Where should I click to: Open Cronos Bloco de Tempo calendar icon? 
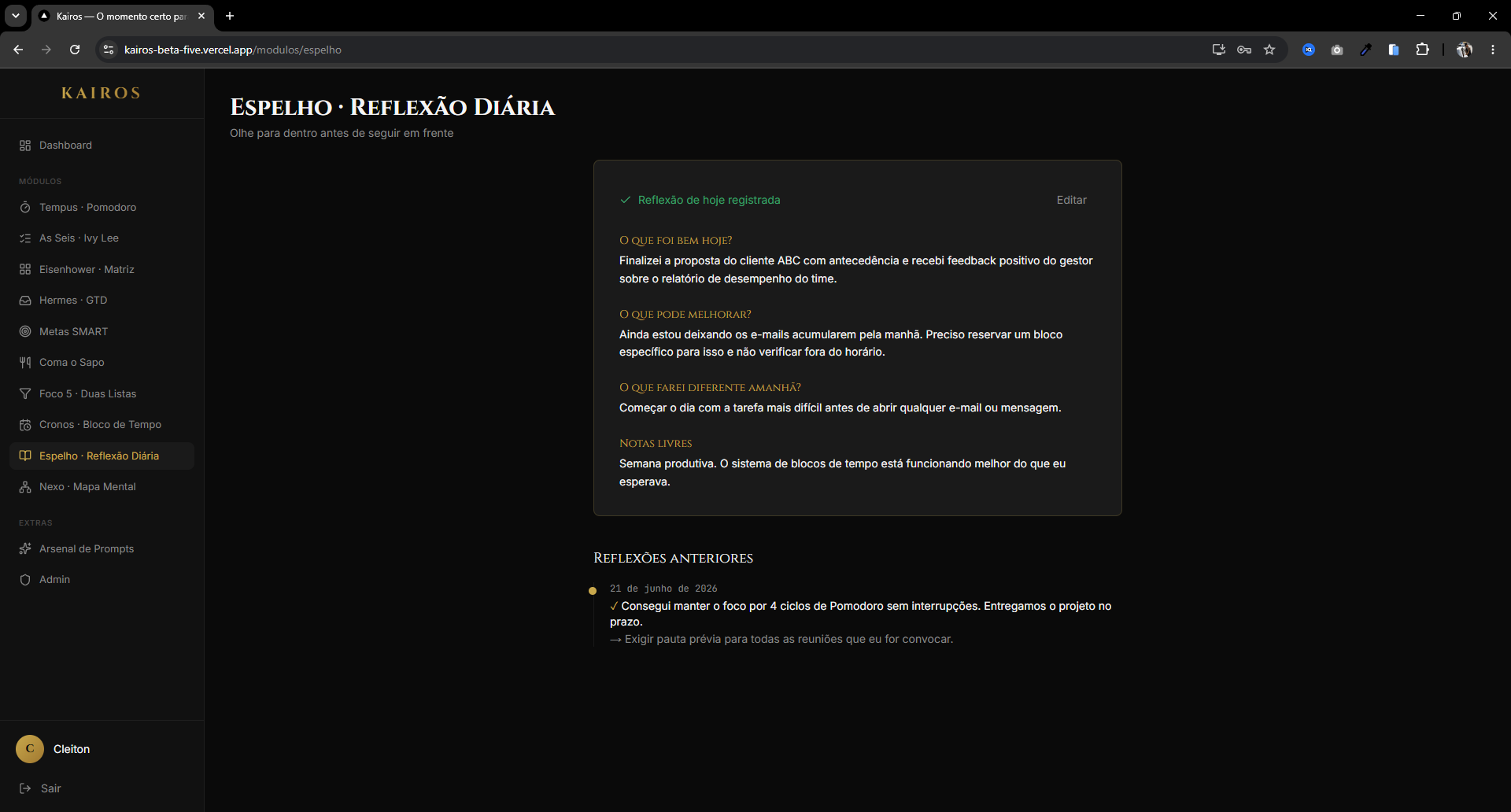pyautogui.click(x=25, y=425)
